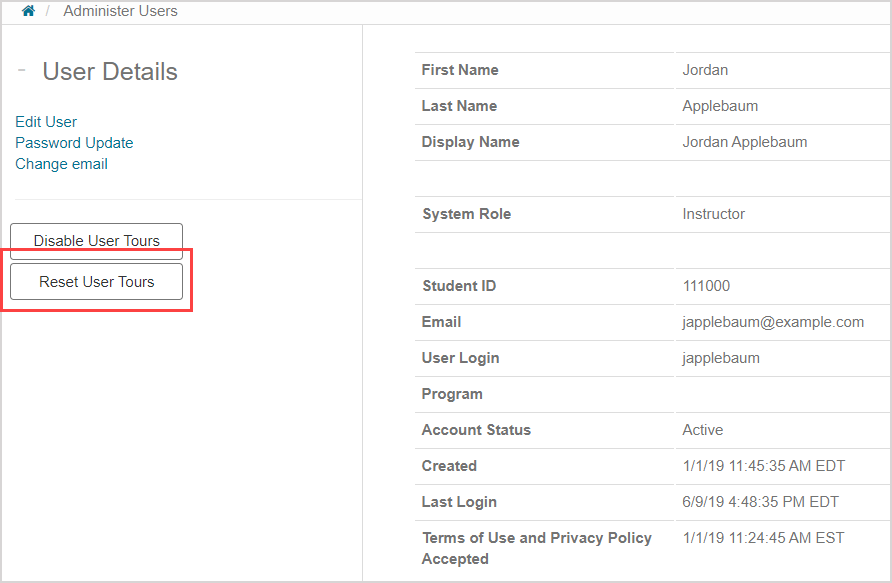Click the Reset User Tours button
Viewport: 892px width, 583px height.
[x=95, y=281]
